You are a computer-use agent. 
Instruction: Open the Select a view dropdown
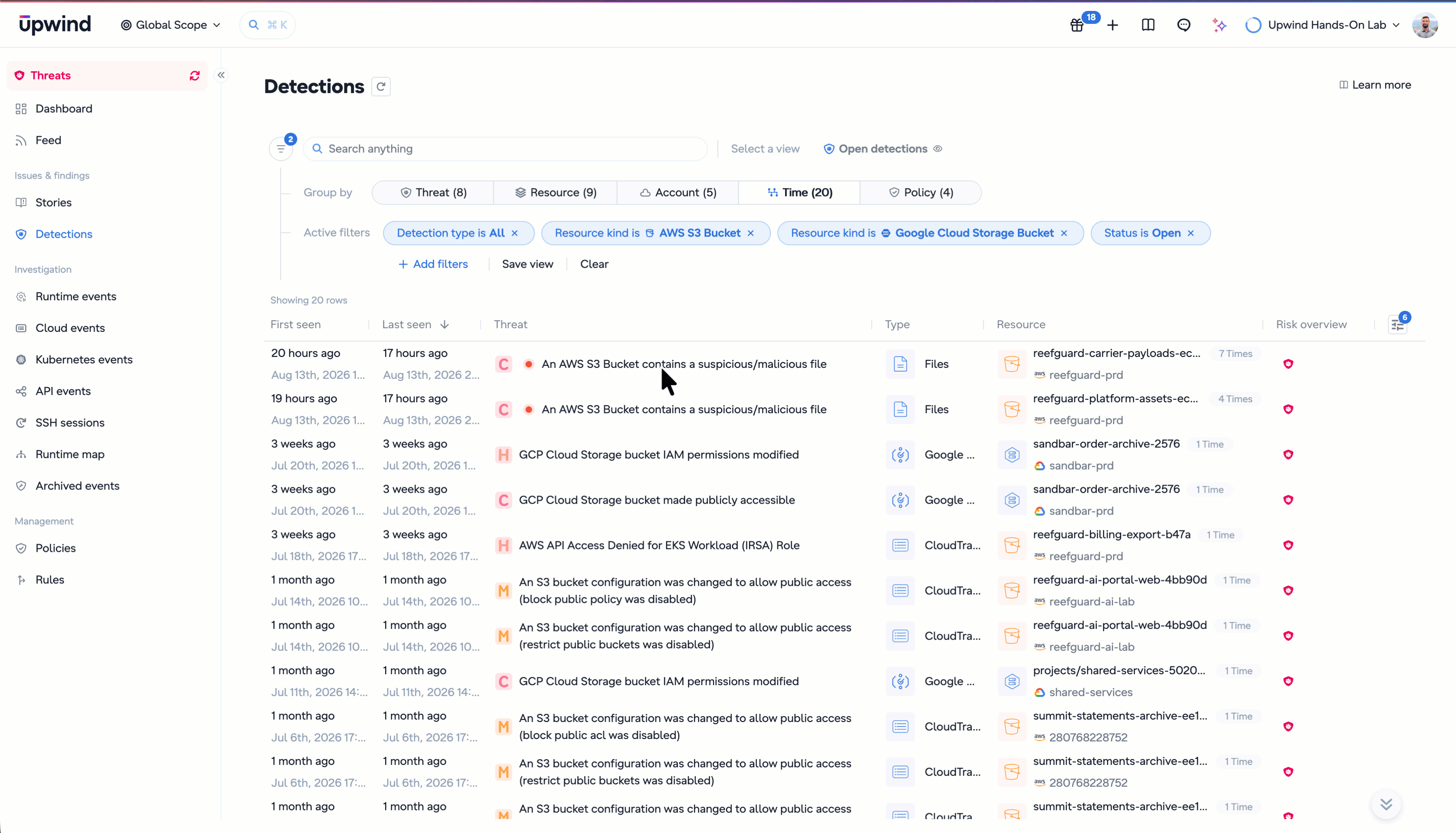(765, 149)
